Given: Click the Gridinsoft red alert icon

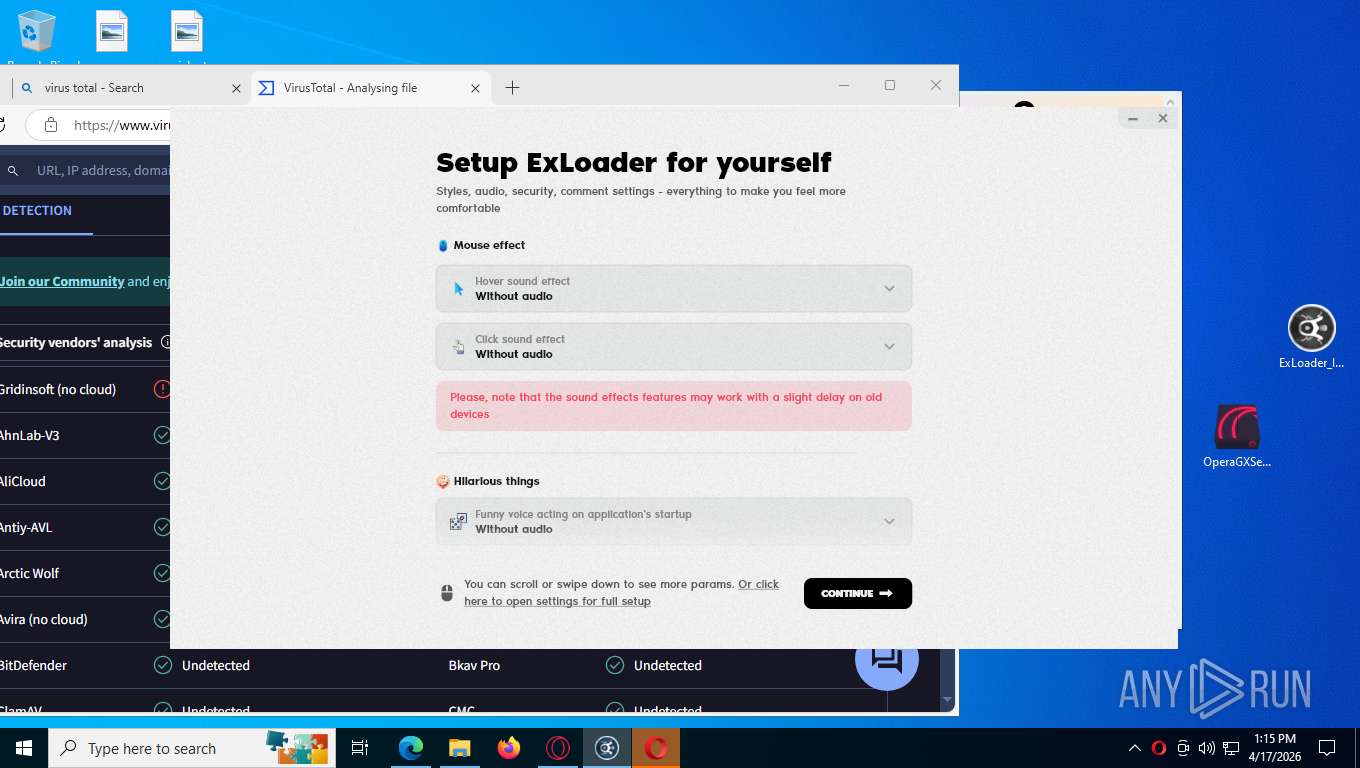Looking at the screenshot, I should [162, 389].
